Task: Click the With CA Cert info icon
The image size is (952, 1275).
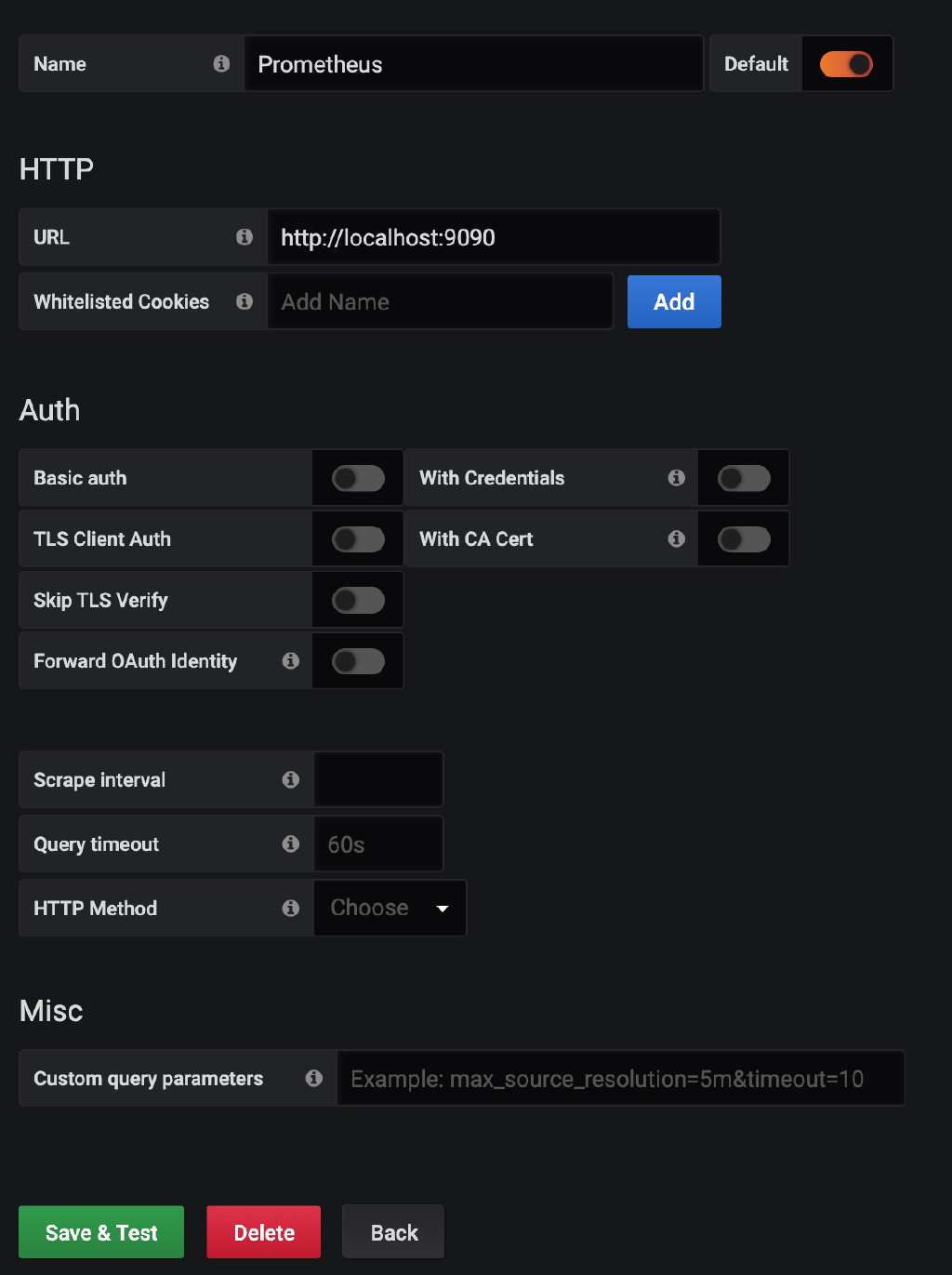Action: pos(677,538)
